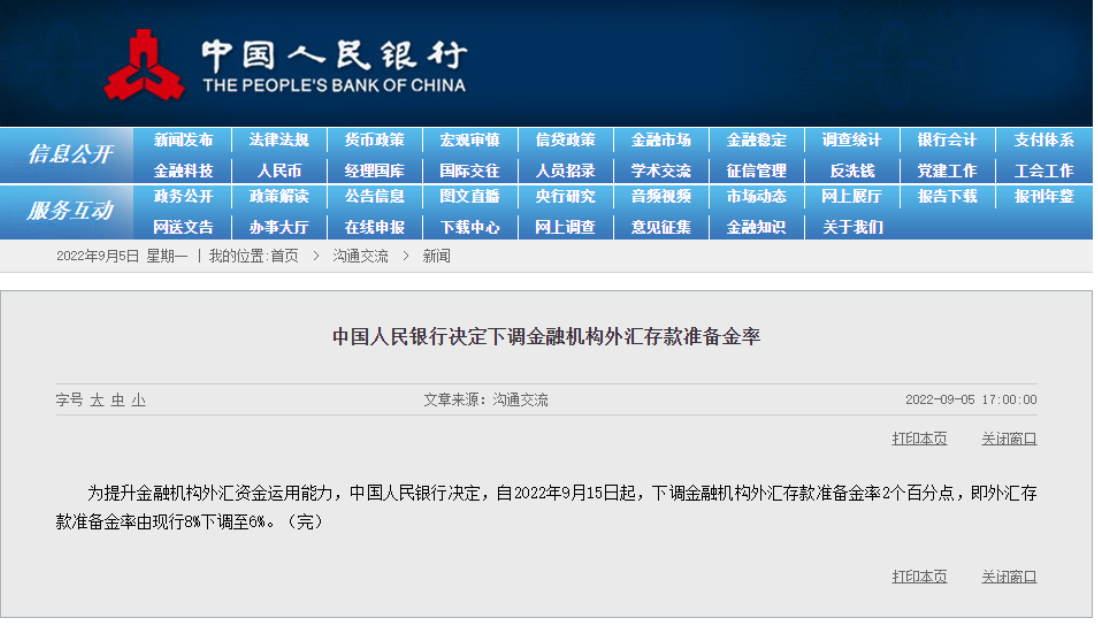Set font size to 小
The width and height of the screenshot is (1098, 644).
pos(139,400)
